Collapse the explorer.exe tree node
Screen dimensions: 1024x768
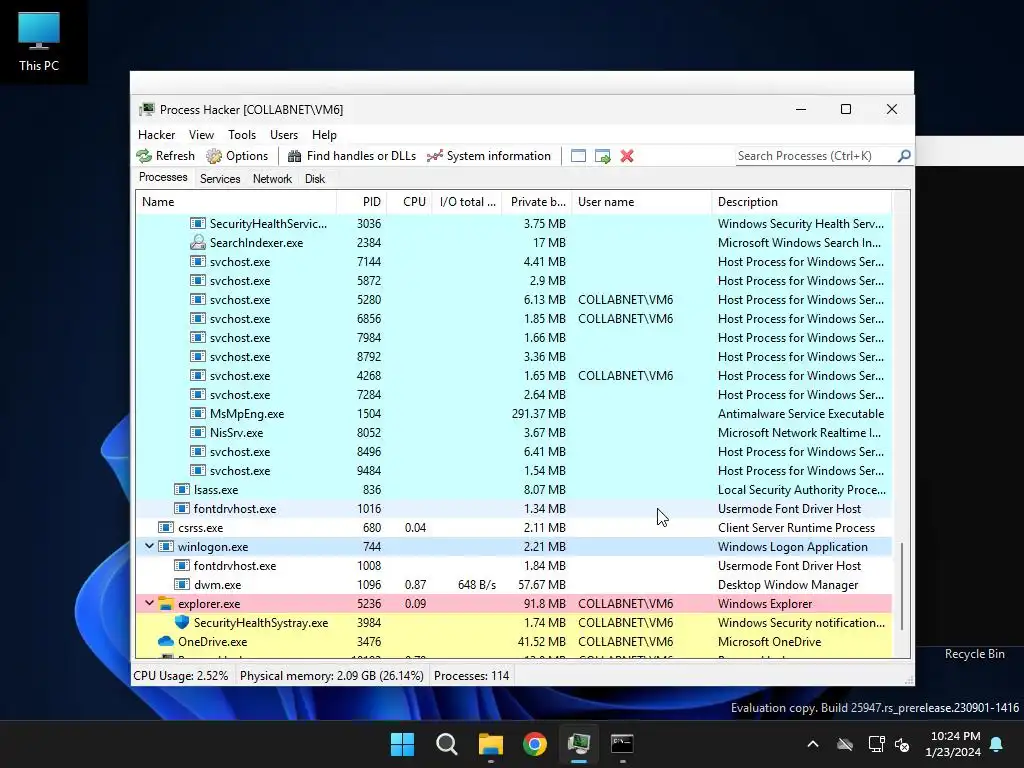(149, 603)
